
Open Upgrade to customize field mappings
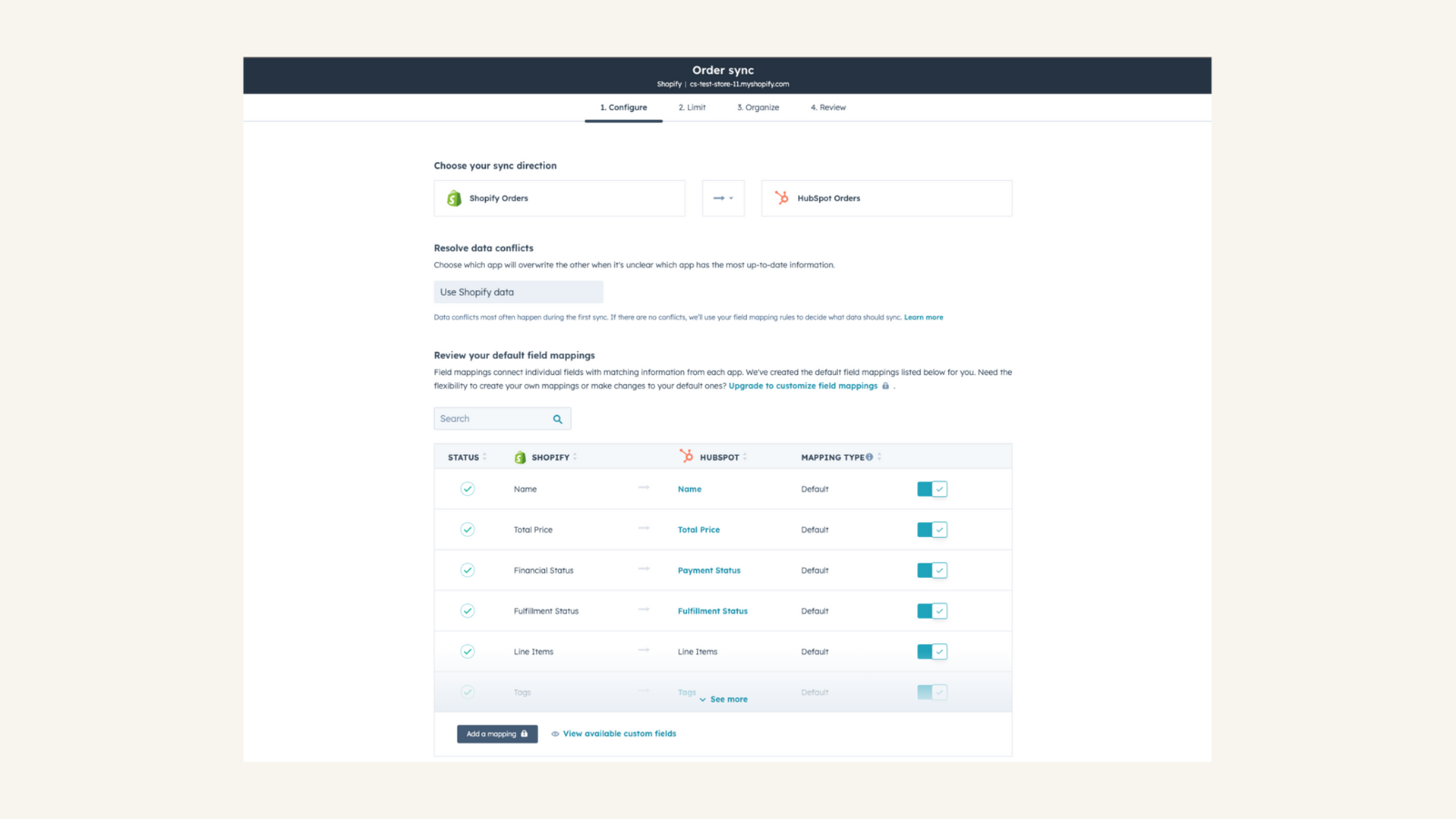pos(804,385)
